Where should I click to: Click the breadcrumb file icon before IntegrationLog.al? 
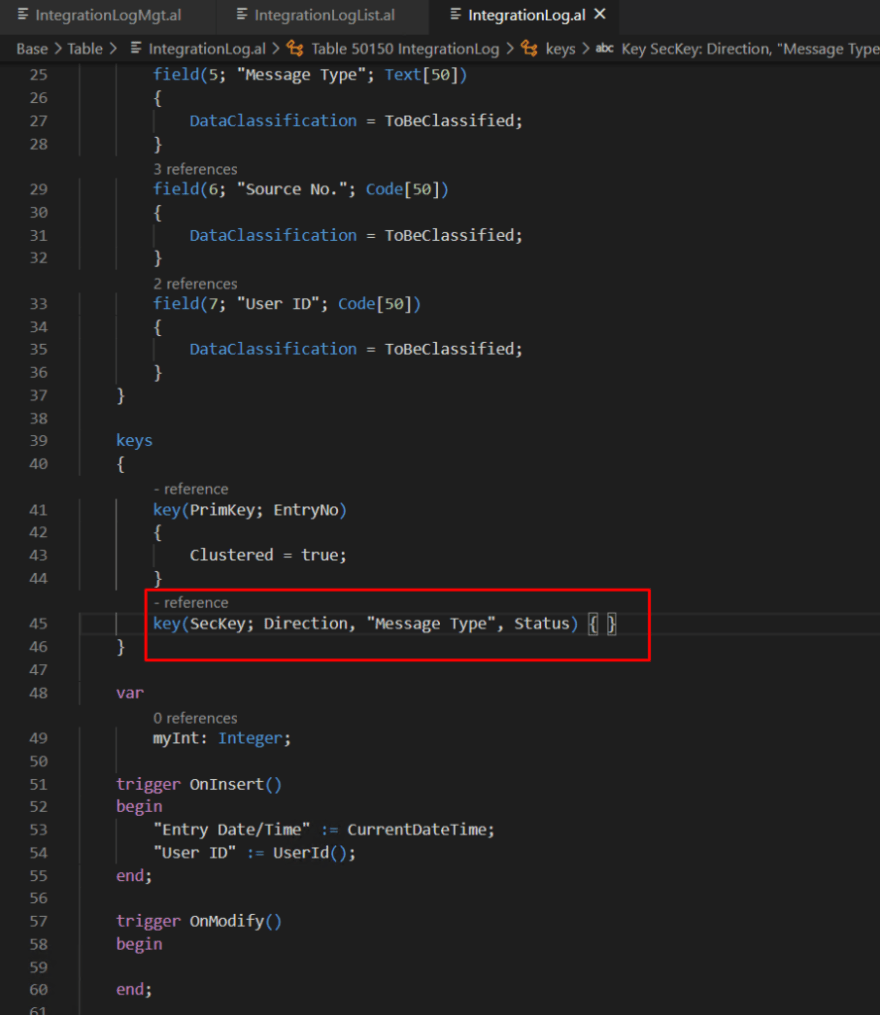(136, 49)
